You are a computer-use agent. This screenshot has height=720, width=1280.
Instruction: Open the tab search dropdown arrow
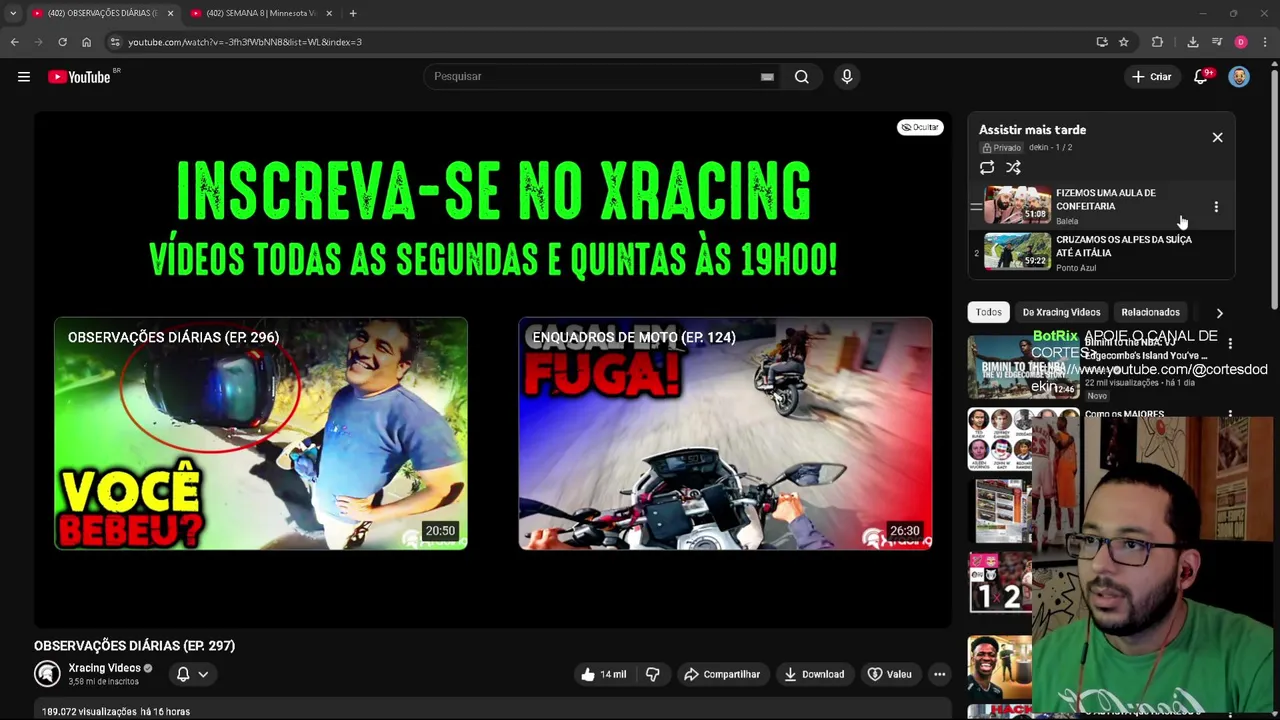pos(12,13)
